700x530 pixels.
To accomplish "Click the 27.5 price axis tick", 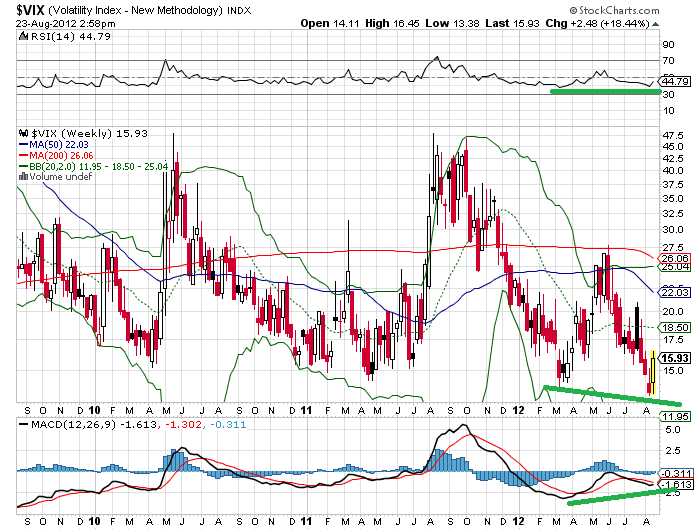I will coord(673,247).
